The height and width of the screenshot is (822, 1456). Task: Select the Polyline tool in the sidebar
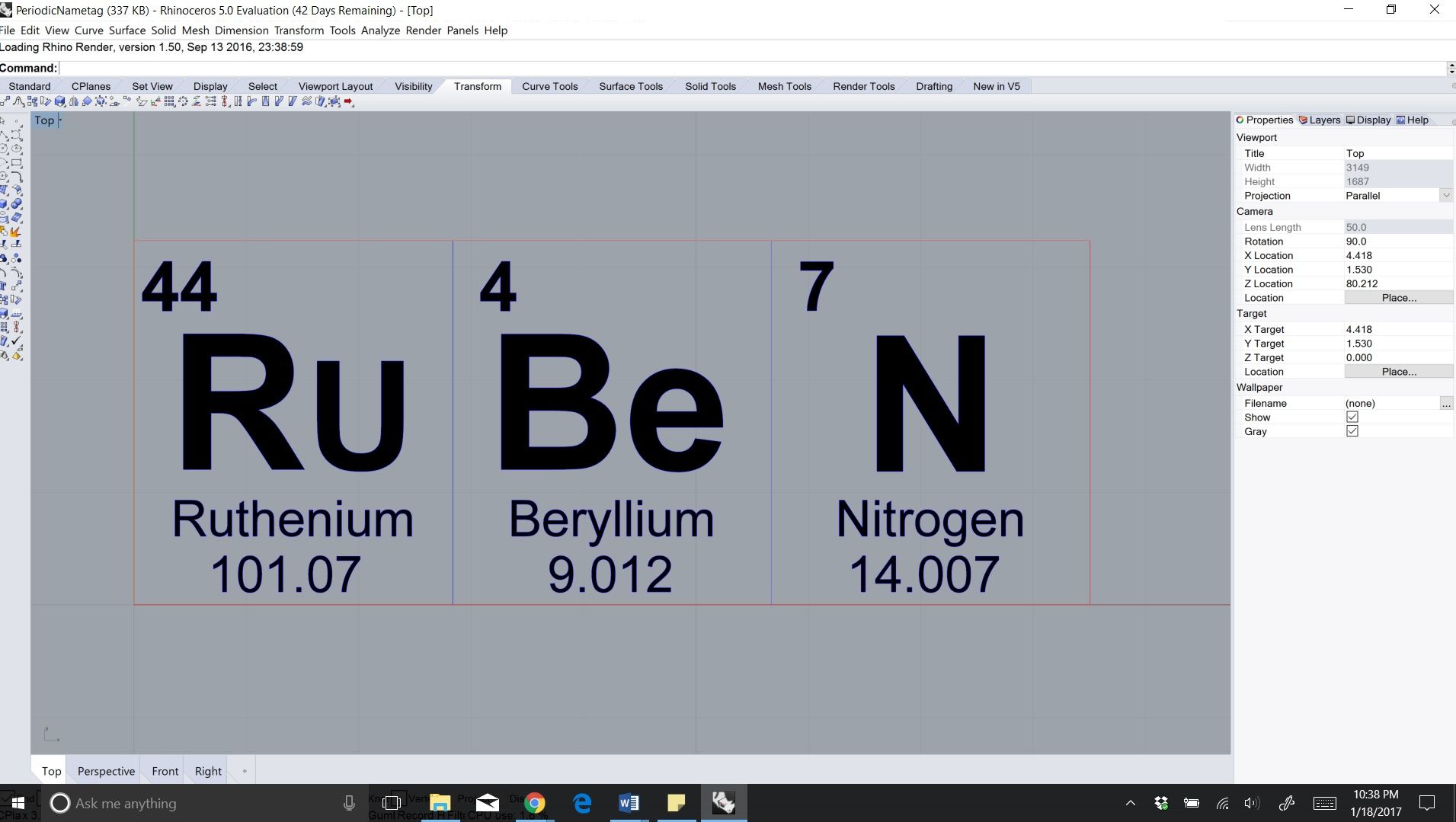5,135
